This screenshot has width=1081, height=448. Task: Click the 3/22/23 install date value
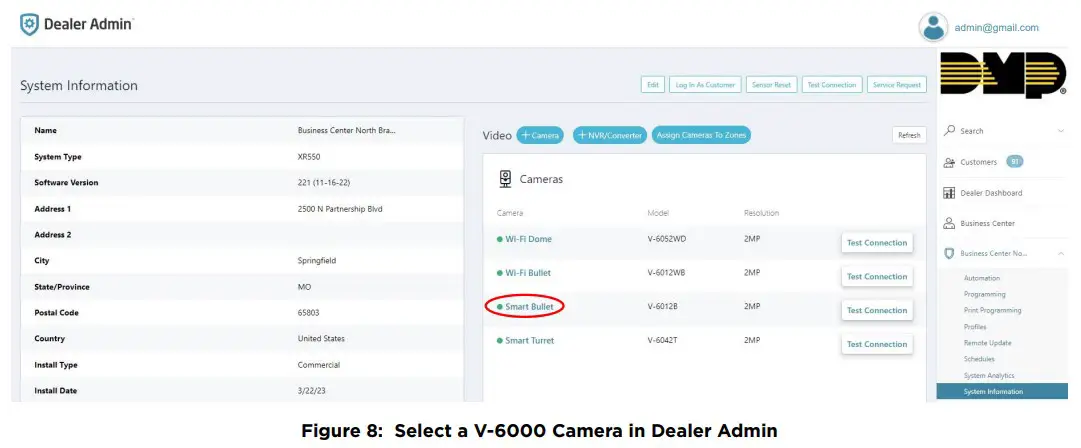(x=310, y=391)
